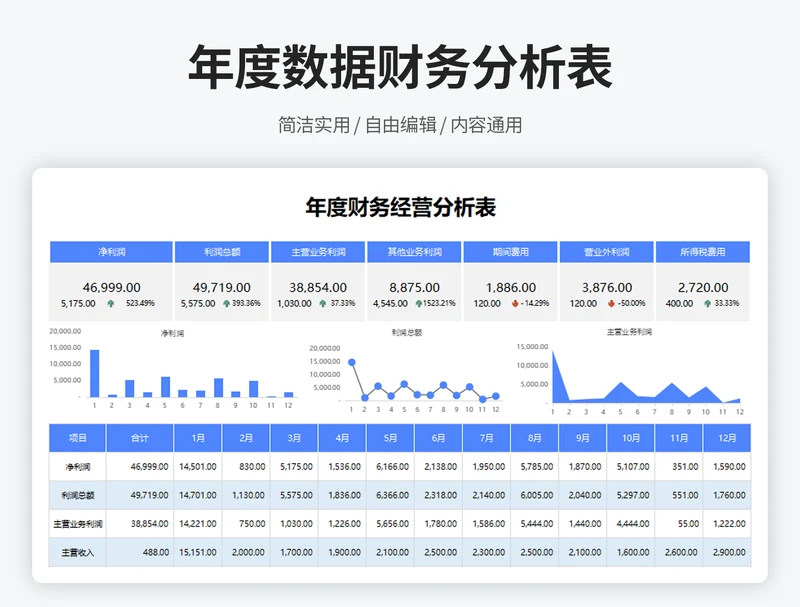This screenshot has height=607, width=800.
Task: Click the red down arrow beside -14.29%
Action: 515,304
